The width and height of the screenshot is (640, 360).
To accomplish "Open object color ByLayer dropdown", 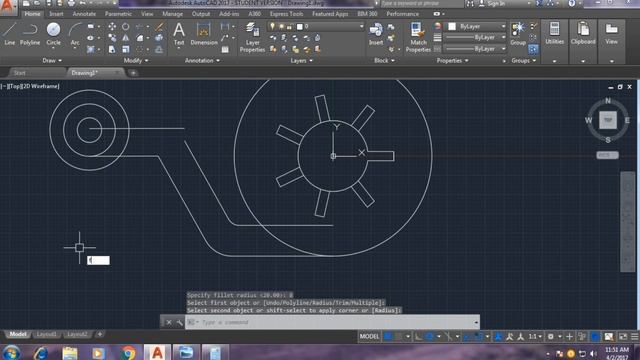I will (x=503, y=27).
